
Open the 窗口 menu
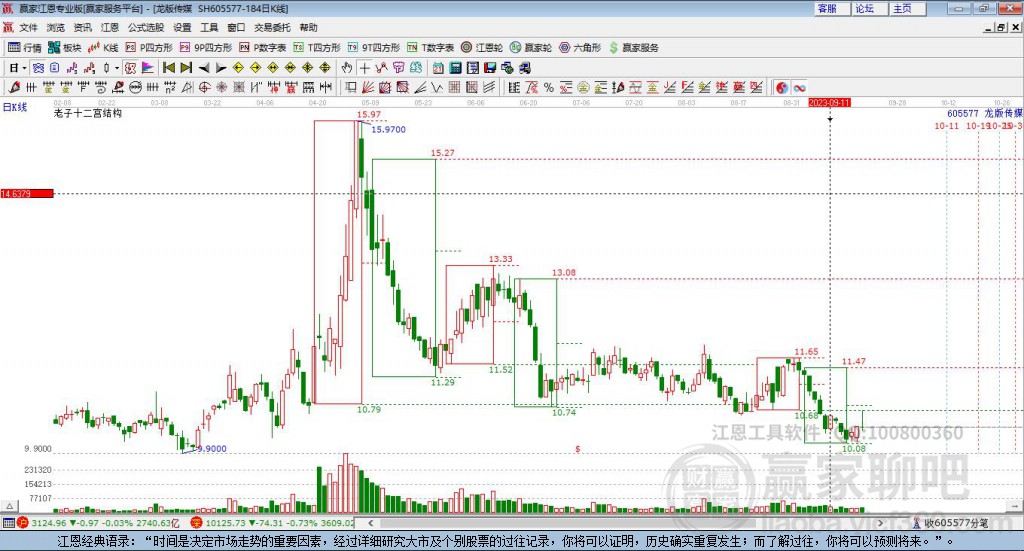point(236,27)
